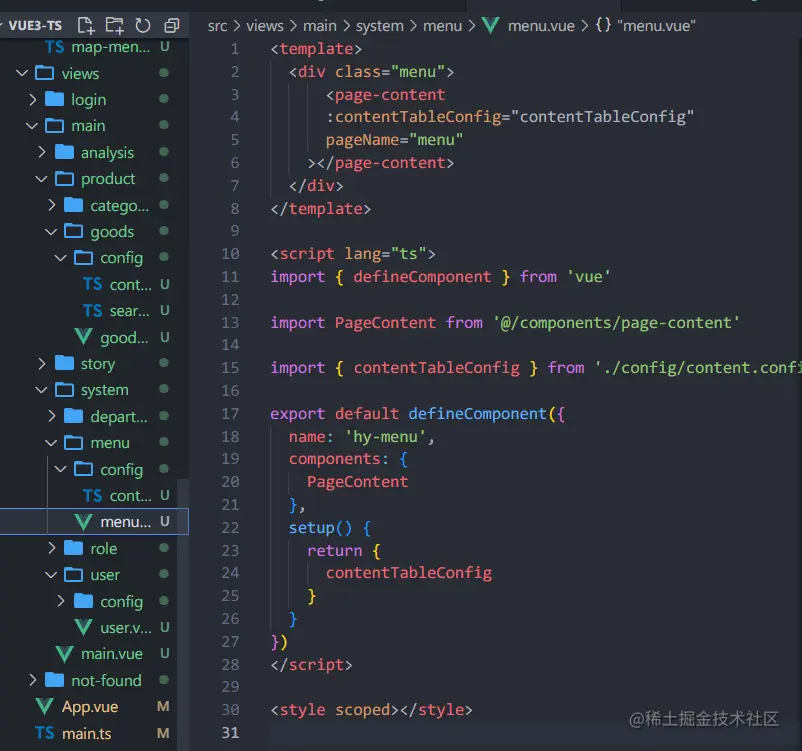
Task: Open main.vue in the explorer
Action: (112, 654)
